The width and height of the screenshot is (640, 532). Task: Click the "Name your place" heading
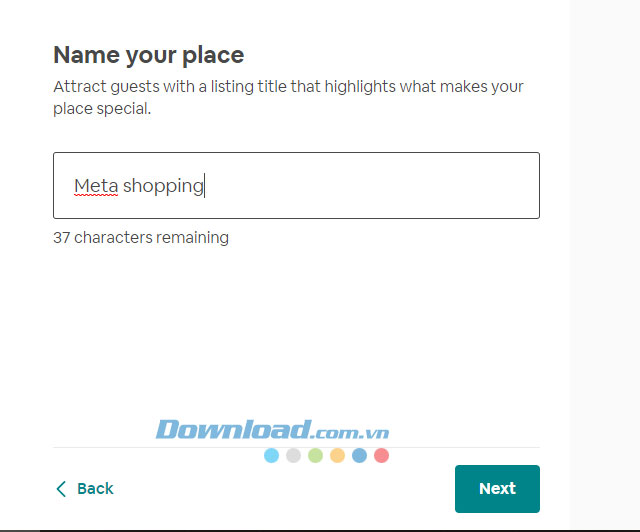(x=148, y=55)
